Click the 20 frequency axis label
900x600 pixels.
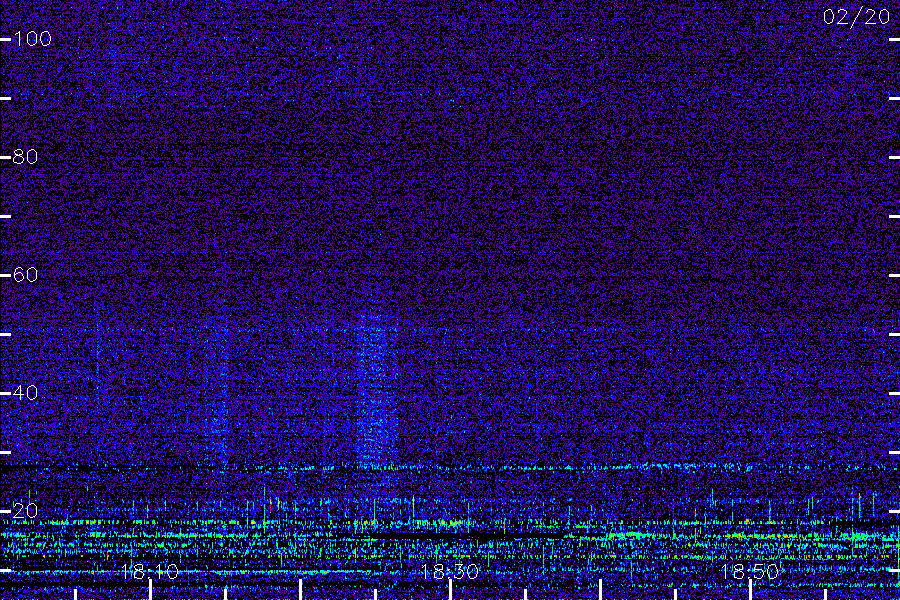point(25,510)
